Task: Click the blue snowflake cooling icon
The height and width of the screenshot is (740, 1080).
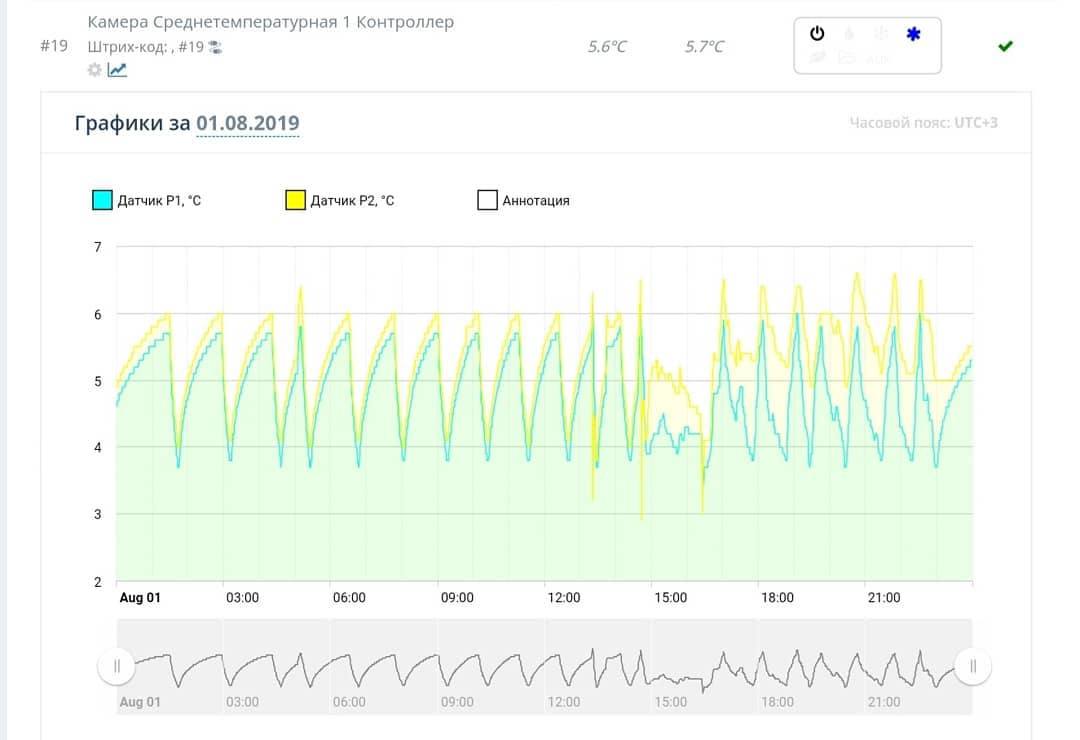Action: click(913, 34)
